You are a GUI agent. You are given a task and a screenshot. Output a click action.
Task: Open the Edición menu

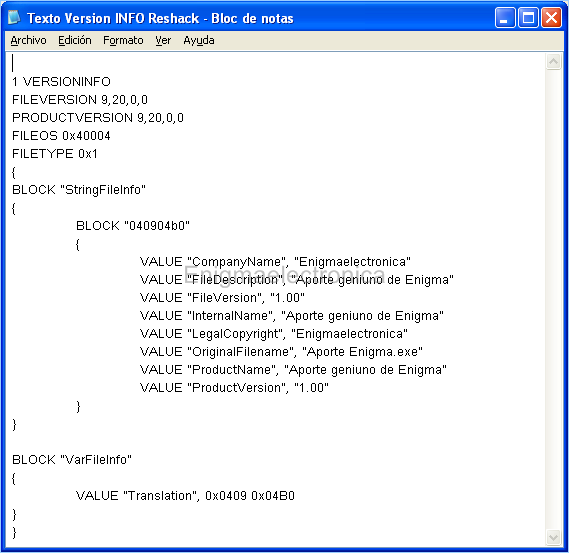pos(75,40)
